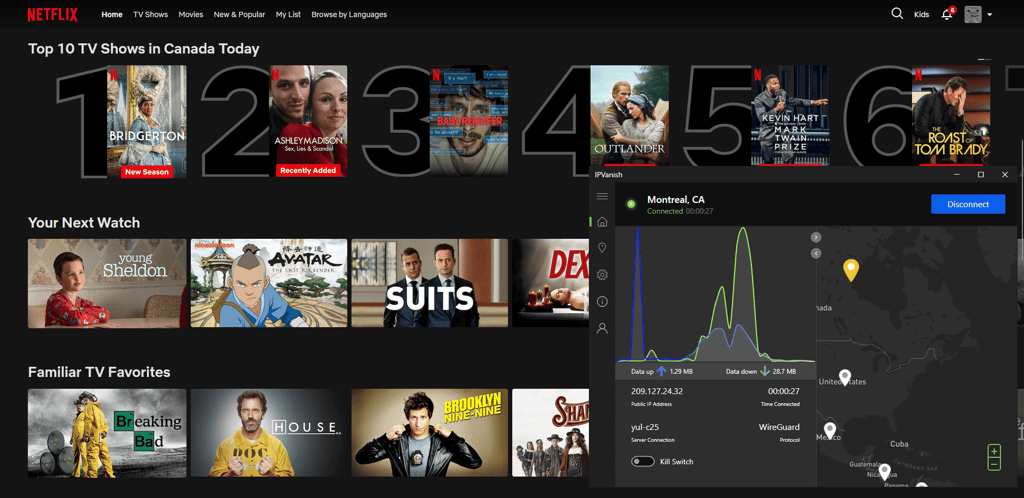1024x498 pixels.
Task: Click the profile avatar icon
Action: coord(974,14)
